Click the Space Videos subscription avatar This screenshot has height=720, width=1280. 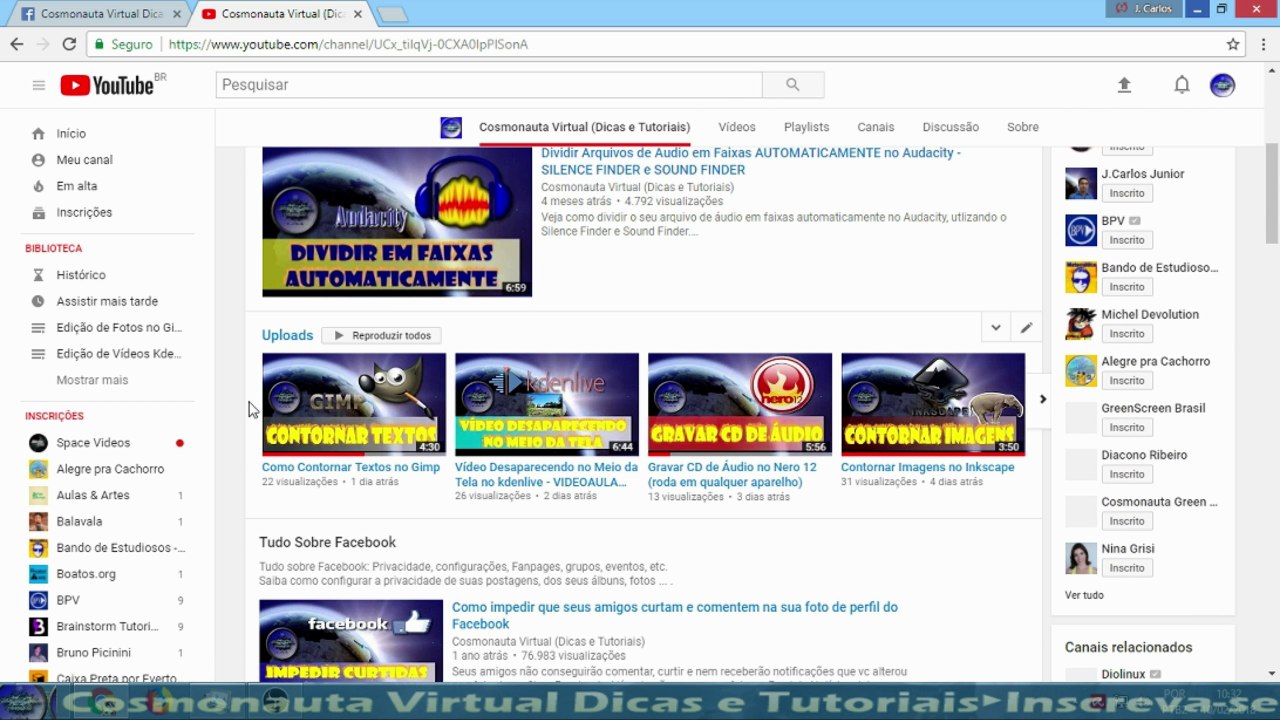(38, 443)
